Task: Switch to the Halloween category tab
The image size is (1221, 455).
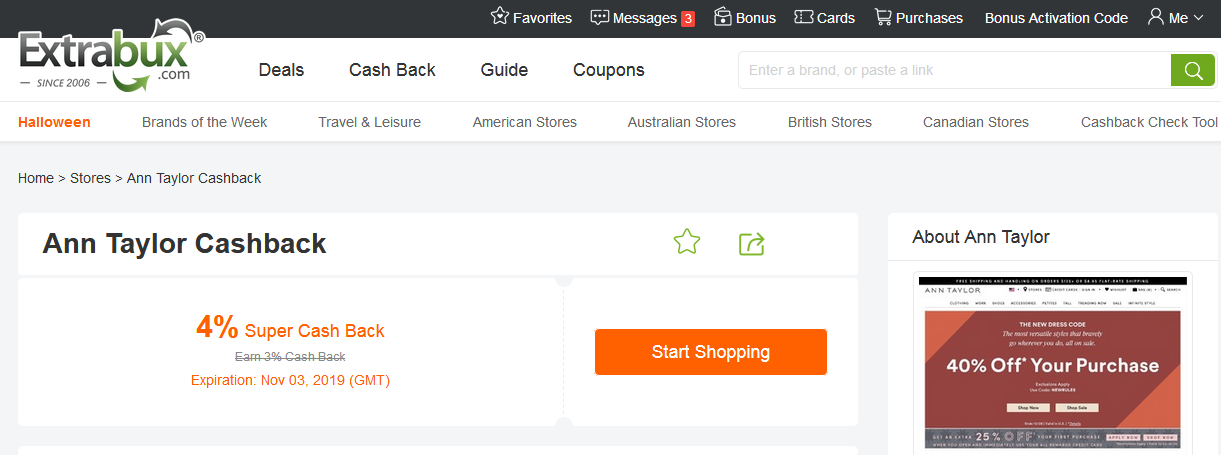Action: point(54,122)
